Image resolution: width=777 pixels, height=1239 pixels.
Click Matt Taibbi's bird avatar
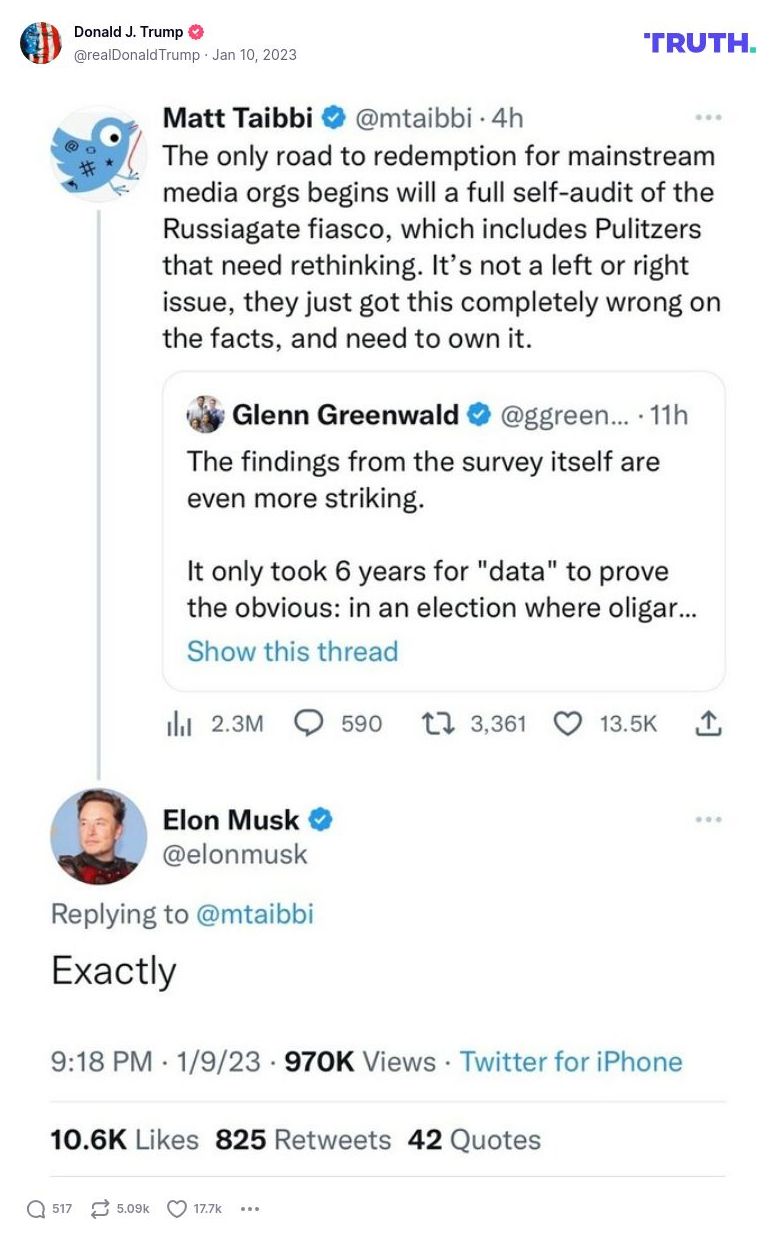(x=98, y=153)
